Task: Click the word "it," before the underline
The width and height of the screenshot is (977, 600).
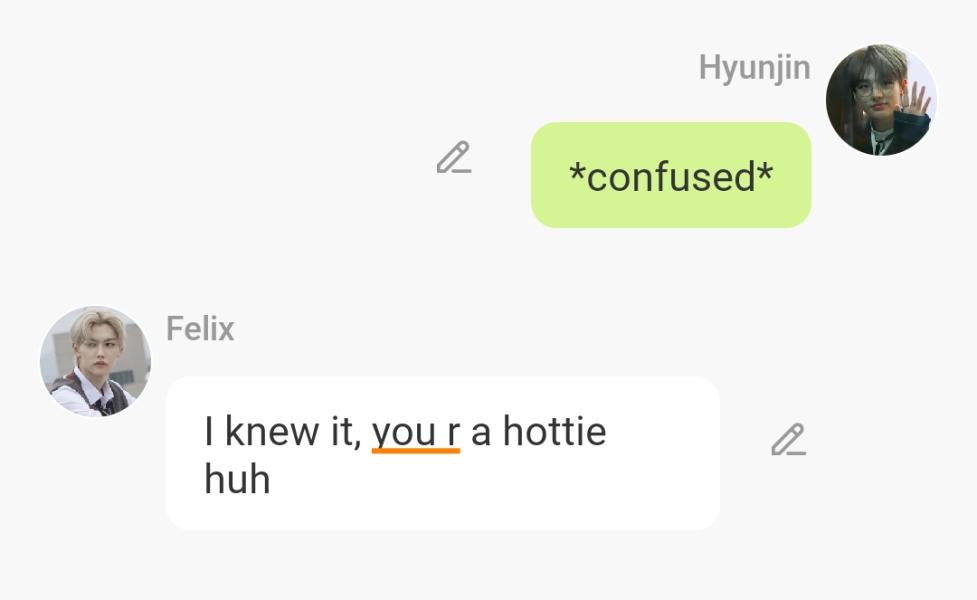Action: [346, 432]
